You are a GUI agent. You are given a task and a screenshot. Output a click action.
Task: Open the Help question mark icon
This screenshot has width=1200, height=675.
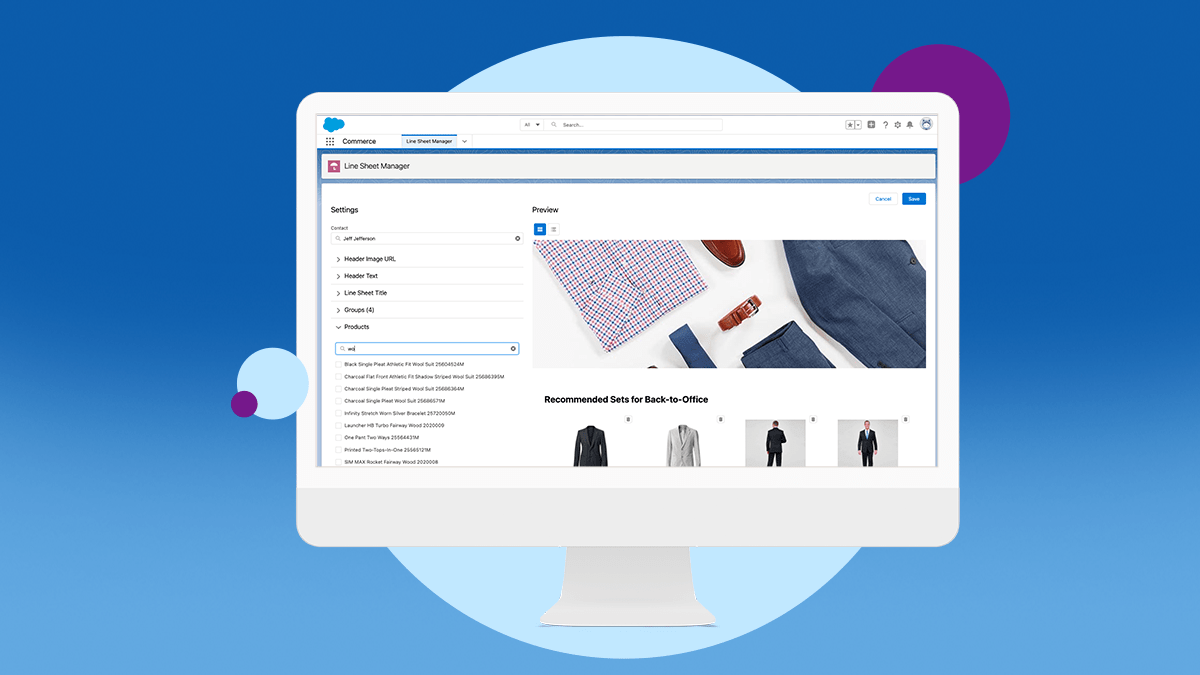(x=885, y=124)
